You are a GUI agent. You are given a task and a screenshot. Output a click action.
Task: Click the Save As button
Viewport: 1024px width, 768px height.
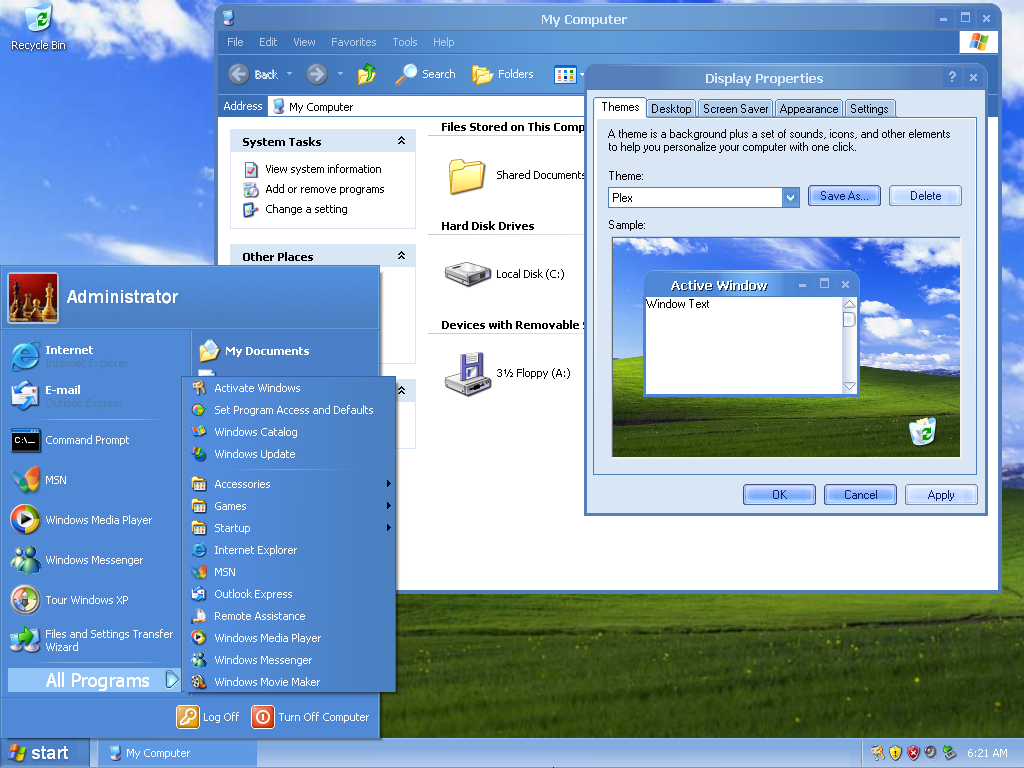843,195
